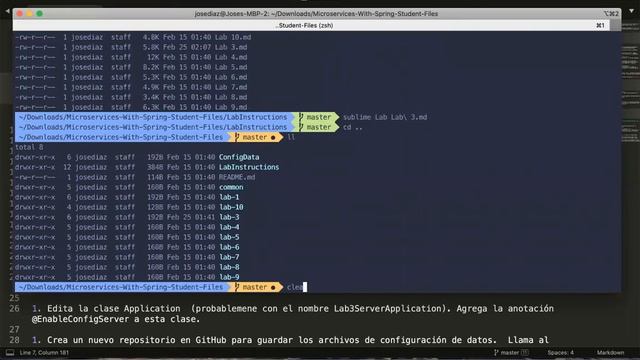Click the ⌥⌘2 window number indicator
The height and width of the screenshot is (360, 640).
(x=611, y=13)
